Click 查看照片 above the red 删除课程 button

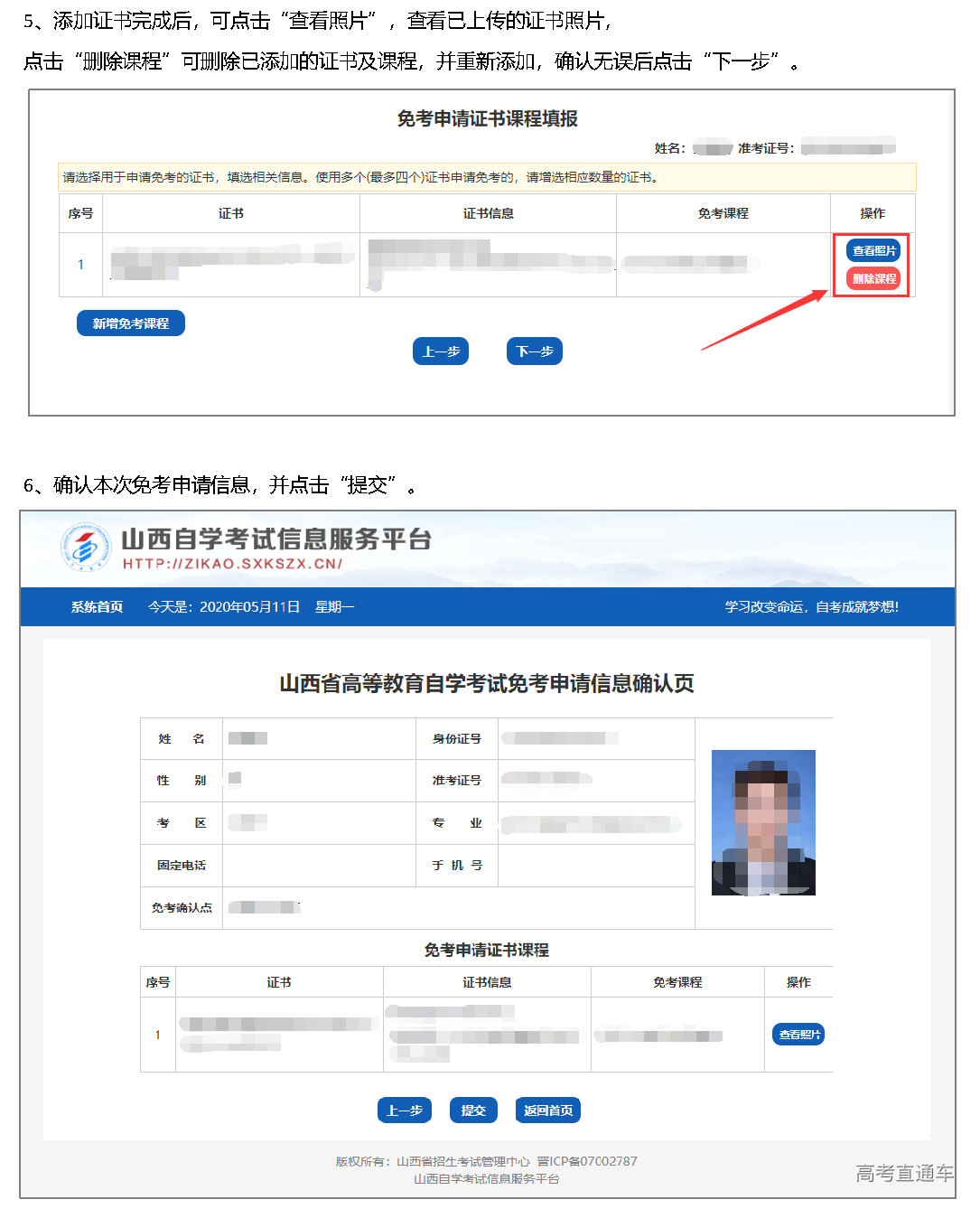pos(873,251)
